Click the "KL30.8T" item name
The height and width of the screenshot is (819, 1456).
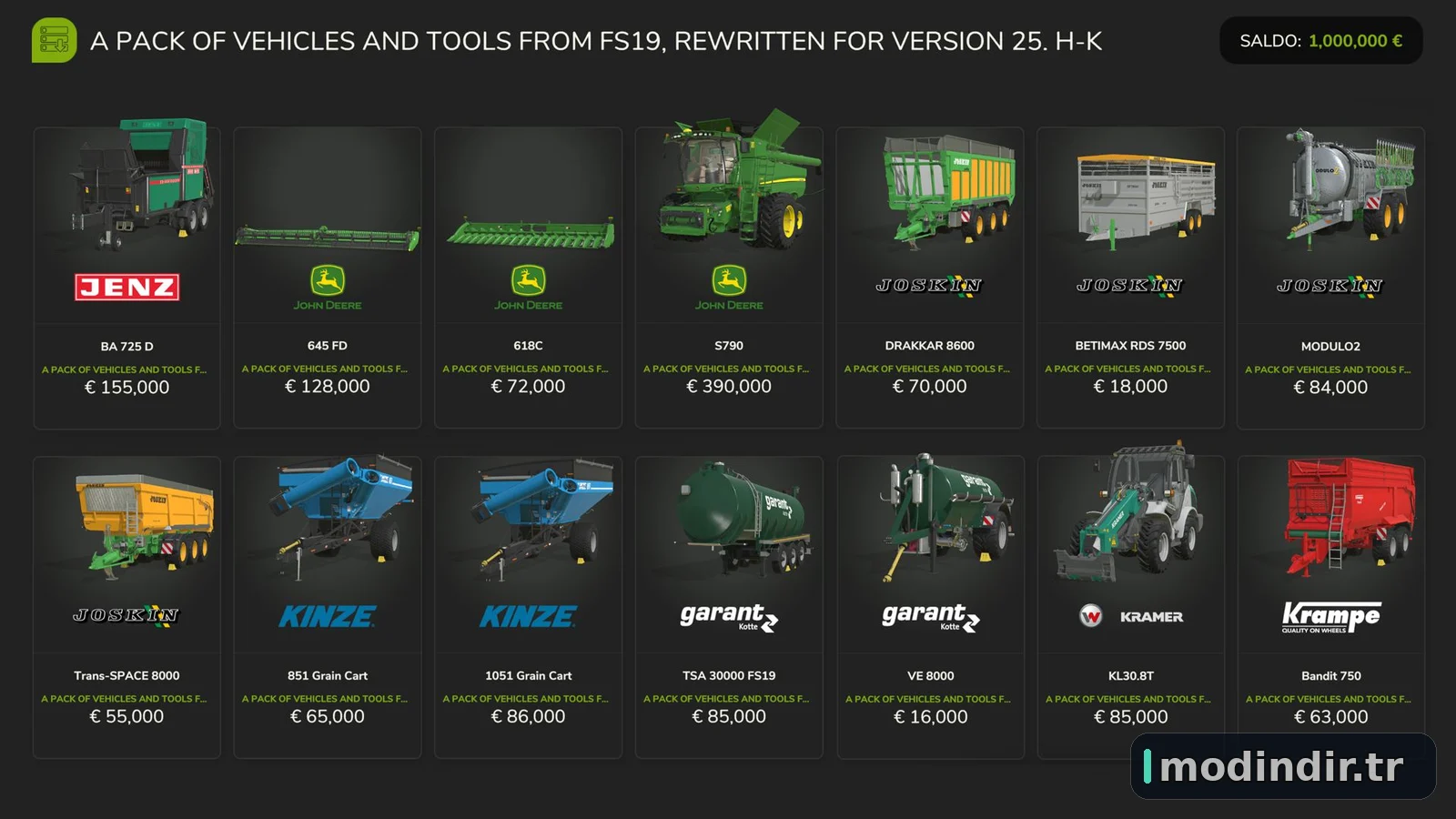pyautogui.click(x=1131, y=675)
